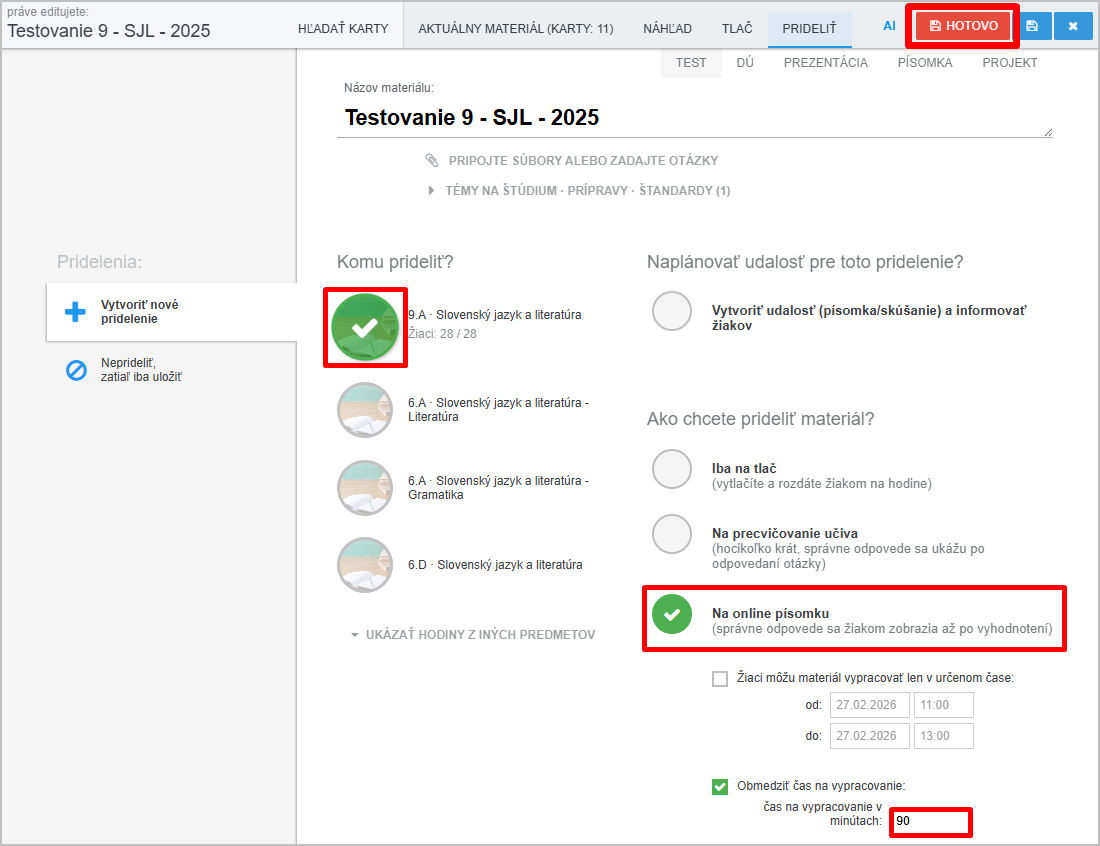Viewport: 1100px width, 846px height.
Task: Select the 6.D Slovenský jazyk class icon
Action: point(365,565)
